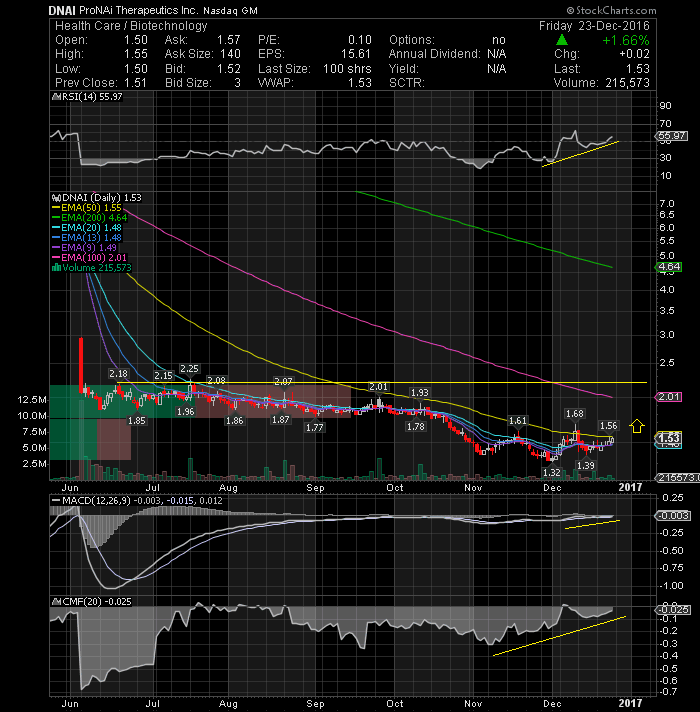This screenshot has width=700, height=712.
Task: Click the Options value no
Action: click(x=498, y=40)
